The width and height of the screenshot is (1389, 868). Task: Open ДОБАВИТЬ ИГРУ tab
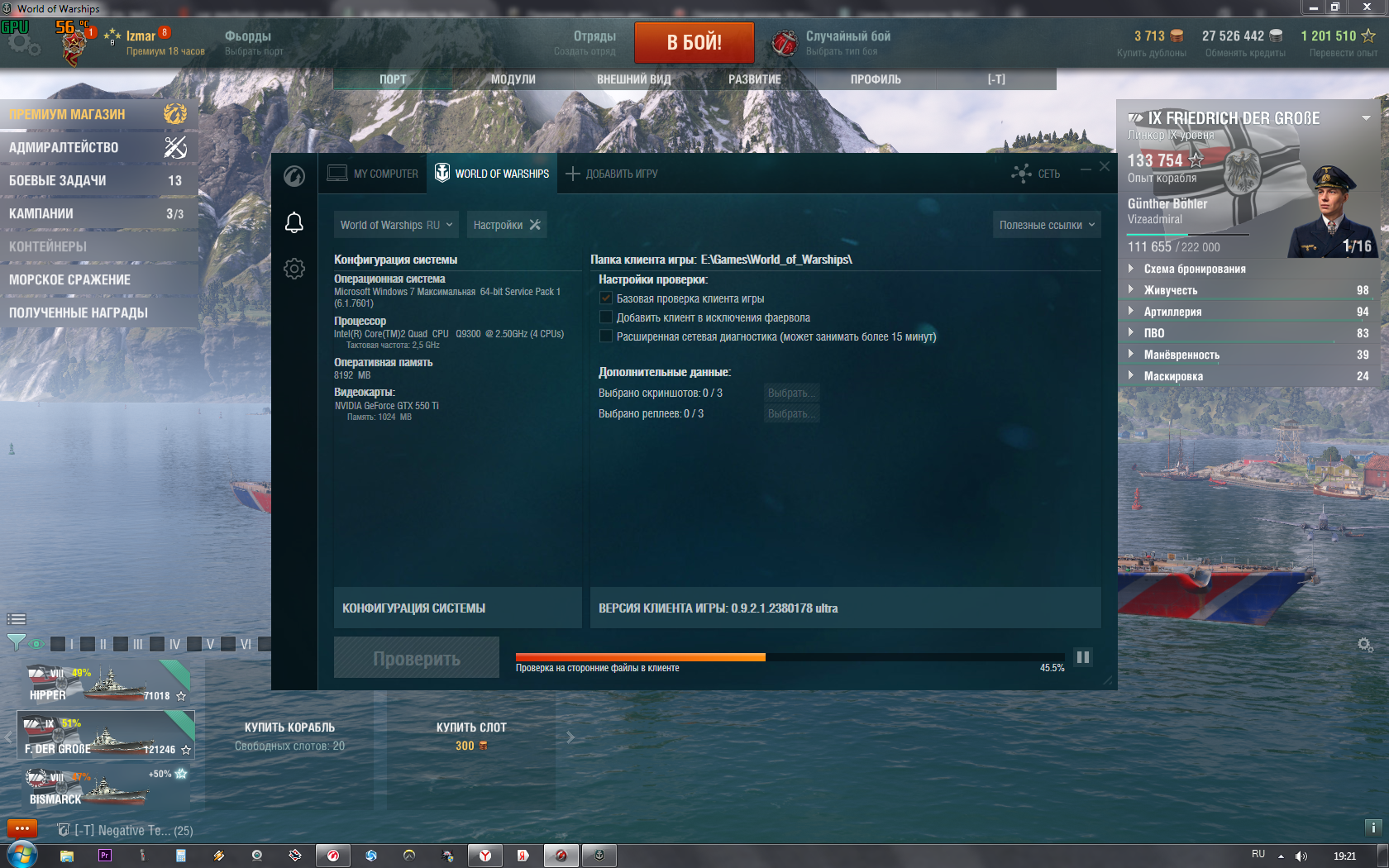(612, 174)
